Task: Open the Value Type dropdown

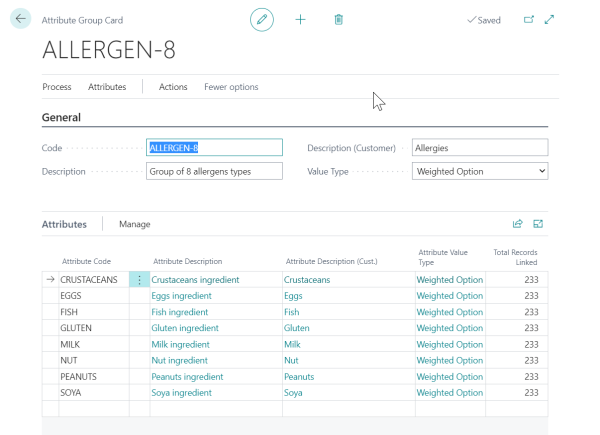Action: (x=480, y=172)
